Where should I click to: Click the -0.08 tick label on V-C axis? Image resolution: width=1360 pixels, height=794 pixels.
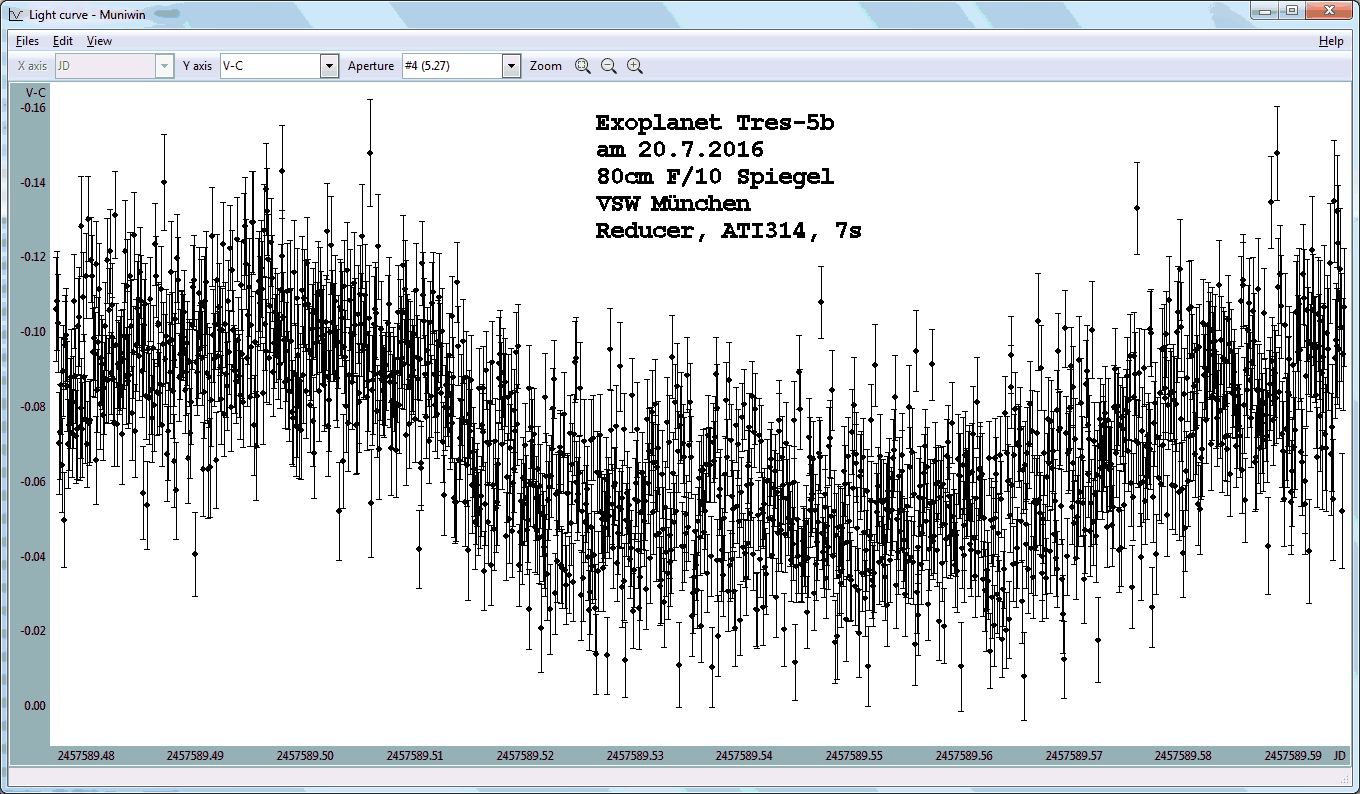pyautogui.click(x=33, y=407)
